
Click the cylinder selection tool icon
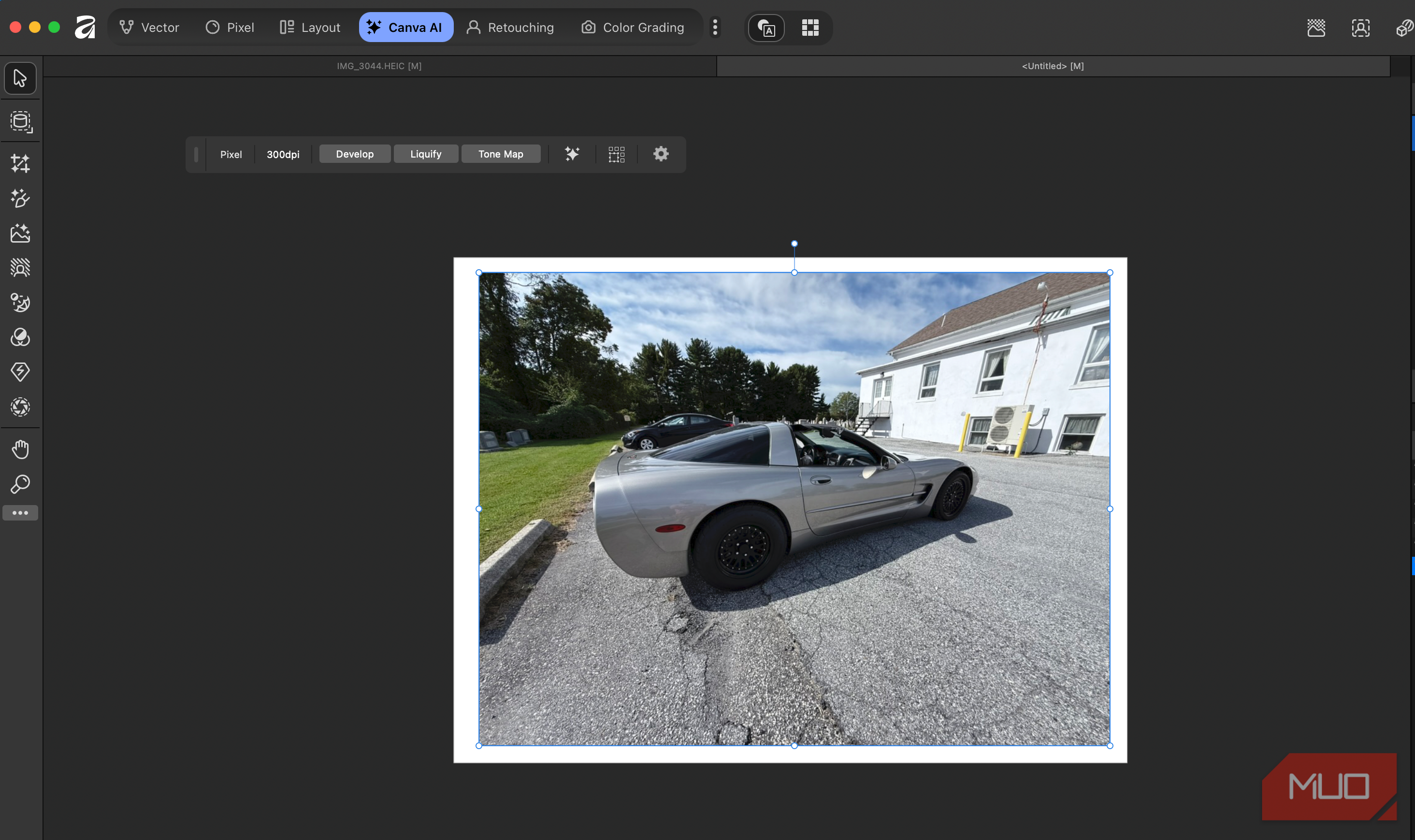(x=20, y=121)
